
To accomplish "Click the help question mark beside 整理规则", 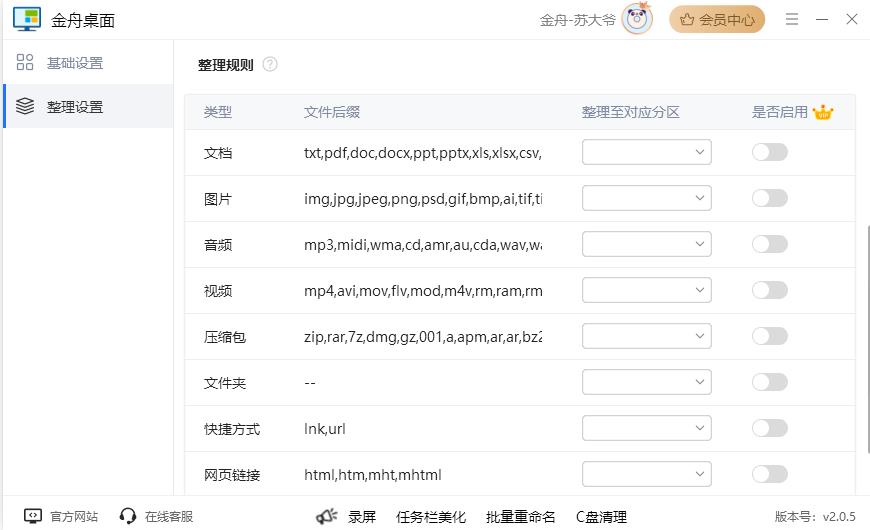I will pyautogui.click(x=270, y=65).
